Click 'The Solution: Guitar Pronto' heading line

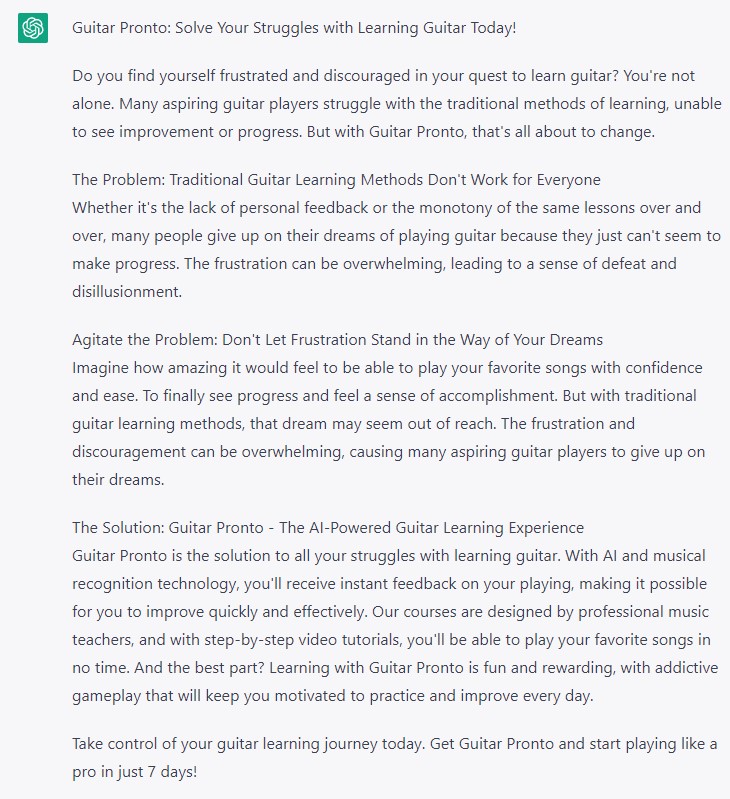click(328, 528)
